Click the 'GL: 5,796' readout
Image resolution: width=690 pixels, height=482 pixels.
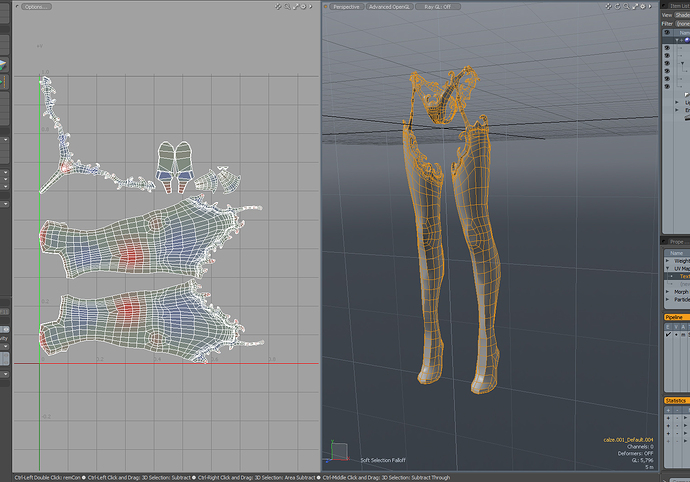[x=642, y=460]
